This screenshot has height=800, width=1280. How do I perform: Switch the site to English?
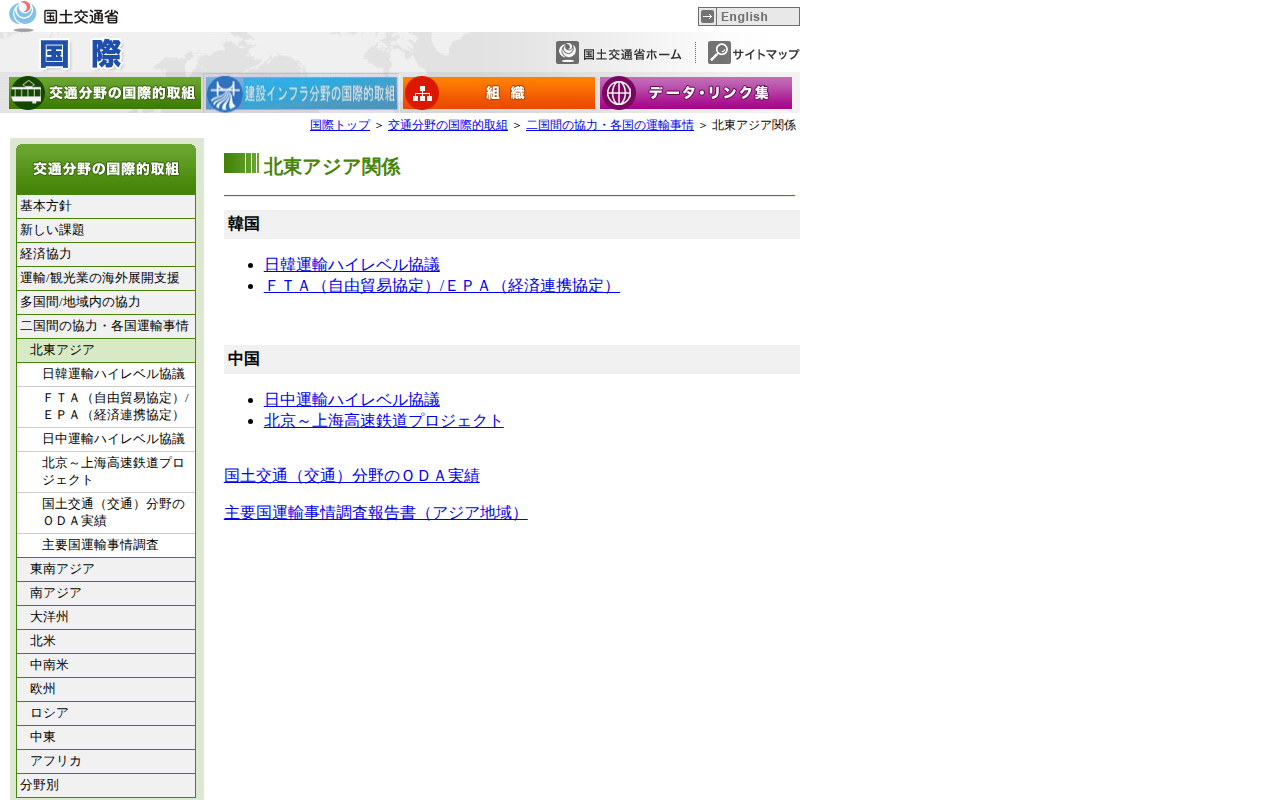(x=749, y=16)
